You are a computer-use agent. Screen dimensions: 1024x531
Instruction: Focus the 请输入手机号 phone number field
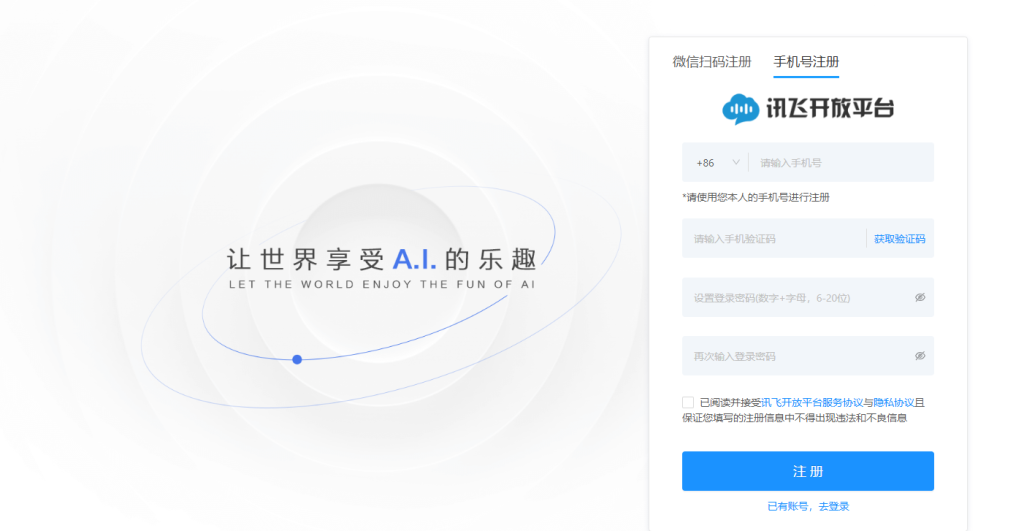click(841, 163)
